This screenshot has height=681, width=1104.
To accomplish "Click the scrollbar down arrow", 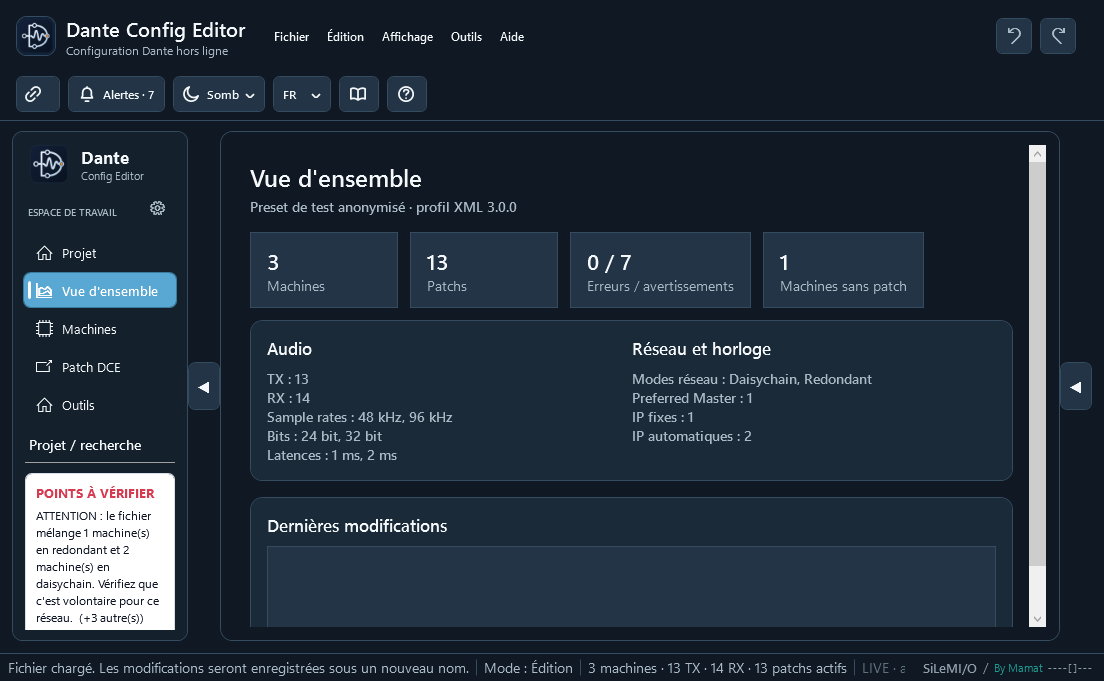I will click(x=1037, y=618).
